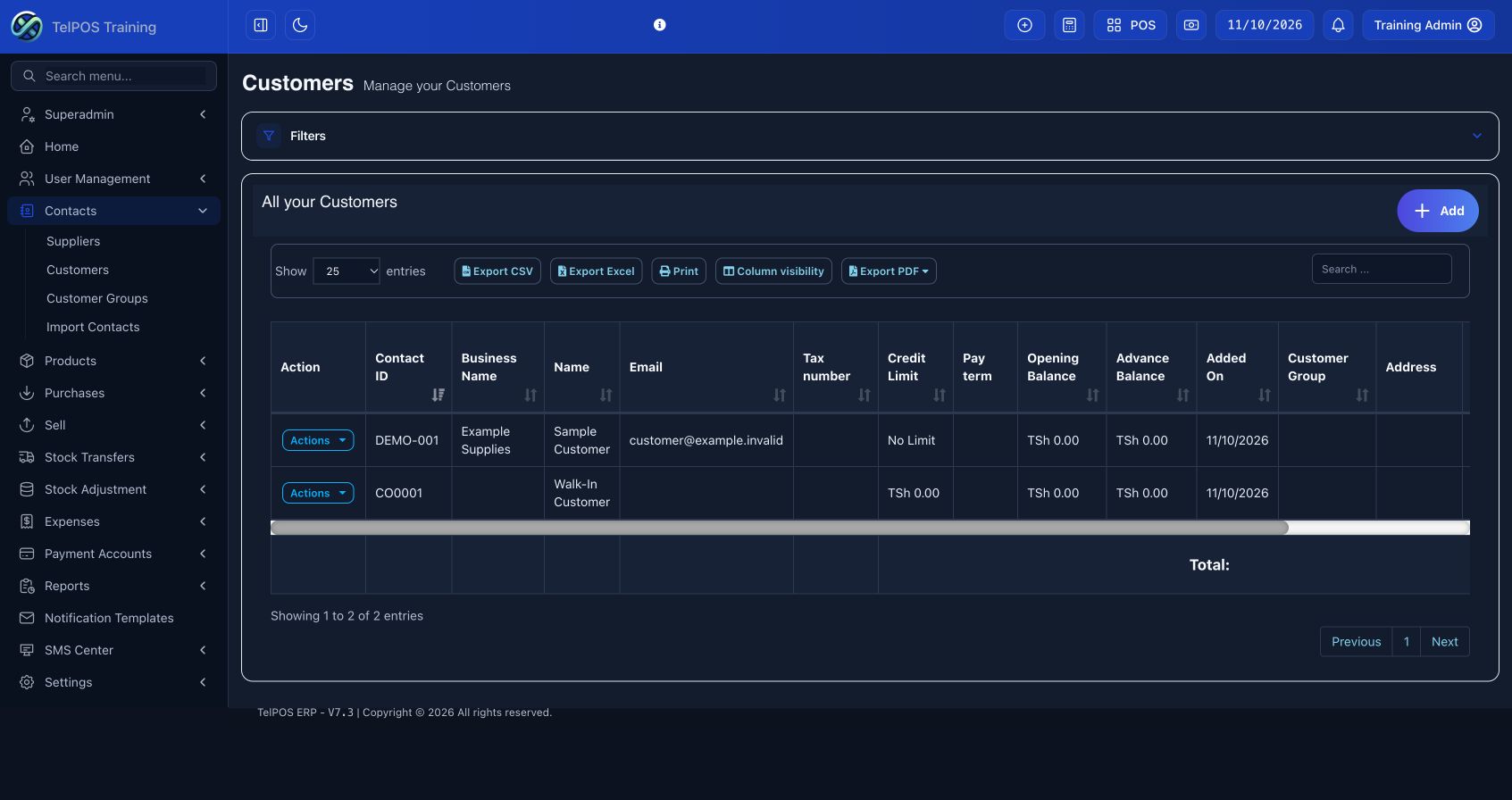Focus the Search menu field
Image resolution: width=1512 pixels, height=800 pixels.
pyautogui.click(x=113, y=76)
